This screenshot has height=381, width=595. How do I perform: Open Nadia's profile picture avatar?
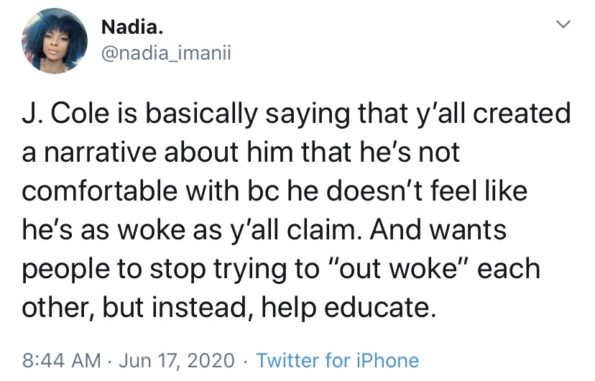(x=55, y=41)
